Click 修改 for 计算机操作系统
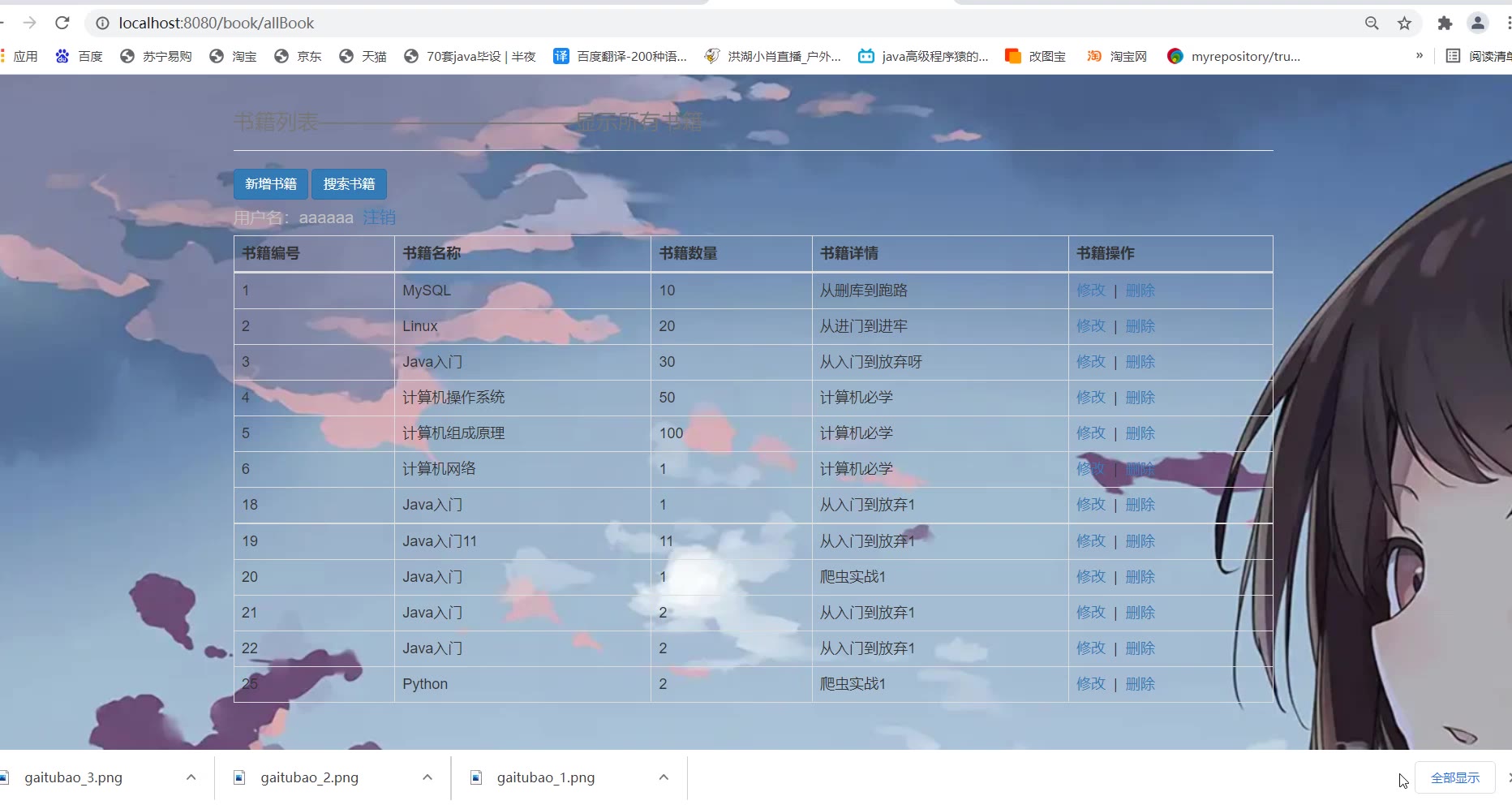Screen dimensions: 1512x805 (1091, 398)
